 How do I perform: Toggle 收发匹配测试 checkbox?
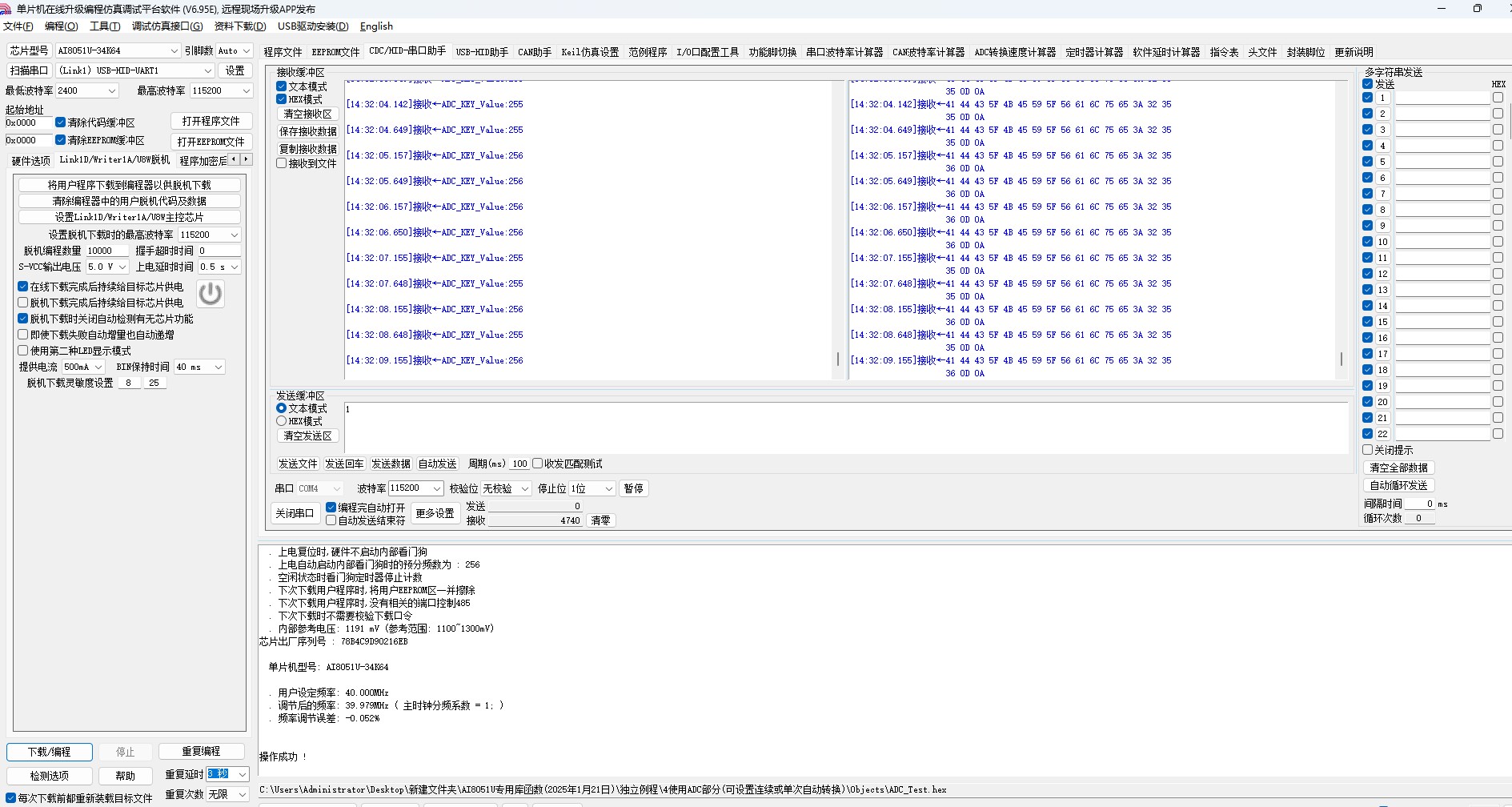click(x=538, y=464)
